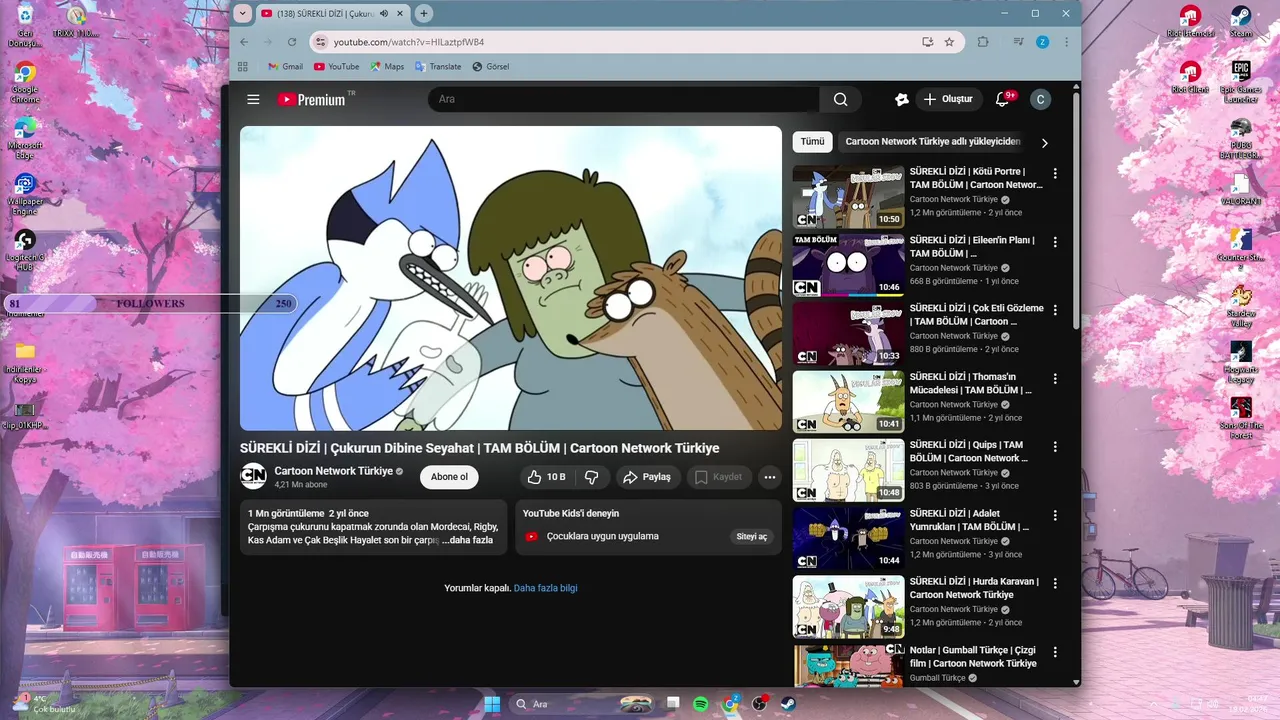Screen dimensions: 1280x720
Task: Open Spotify from the taskbar
Action: click(701, 704)
